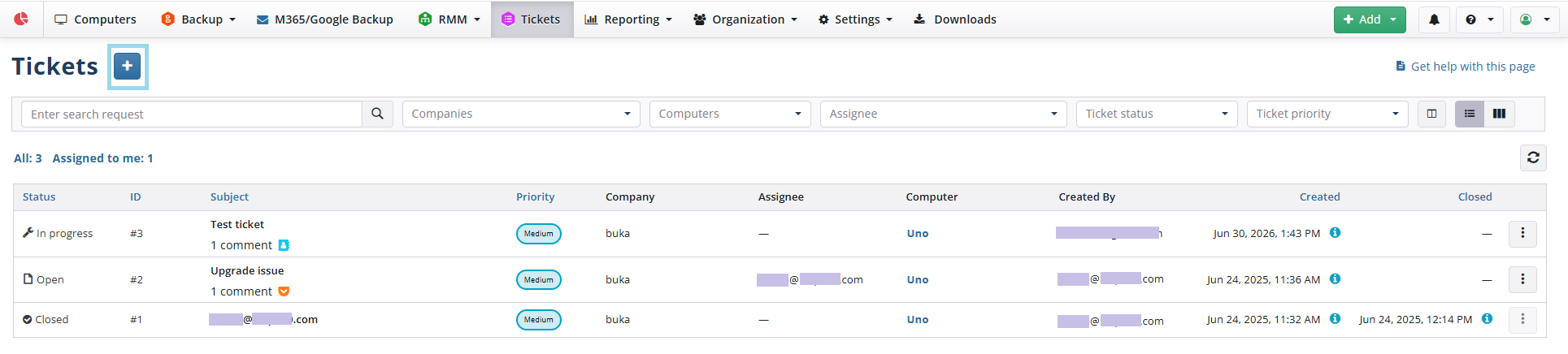Open column settings icon

tap(1431, 114)
